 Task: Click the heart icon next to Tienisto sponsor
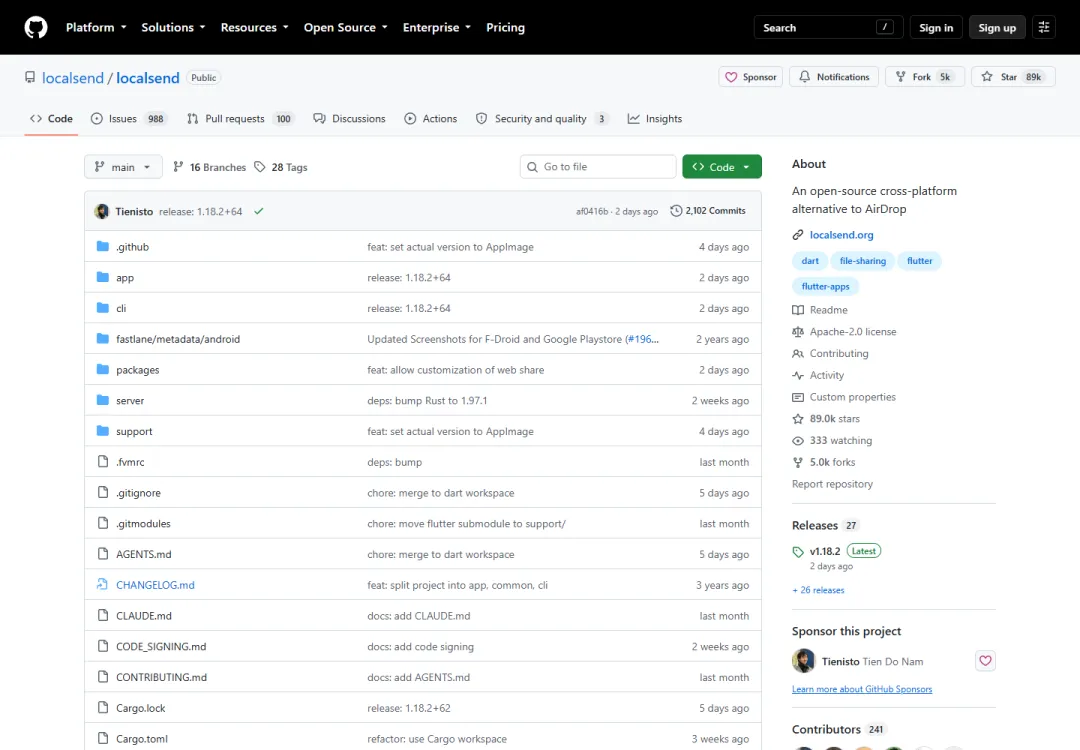click(x=985, y=661)
